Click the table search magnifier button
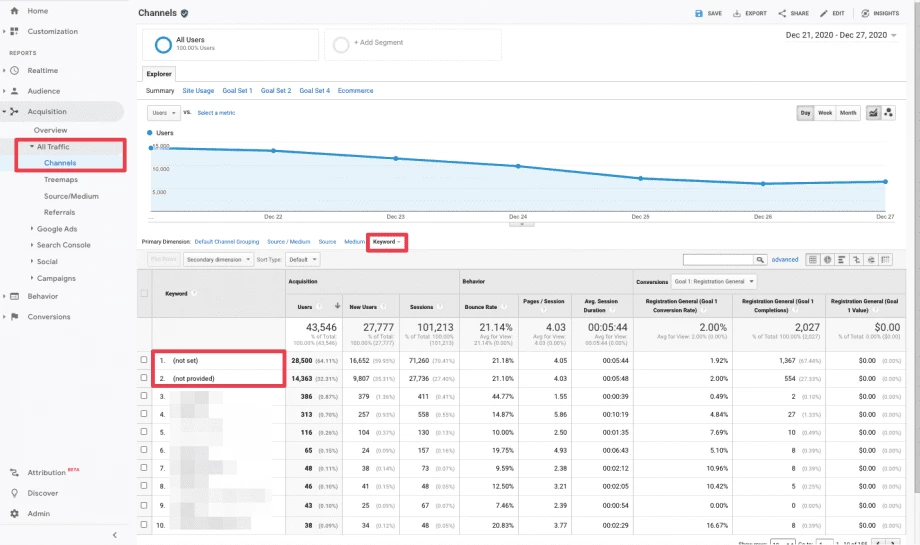This screenshot has width=920, height=545. click(x=760, y=259)
